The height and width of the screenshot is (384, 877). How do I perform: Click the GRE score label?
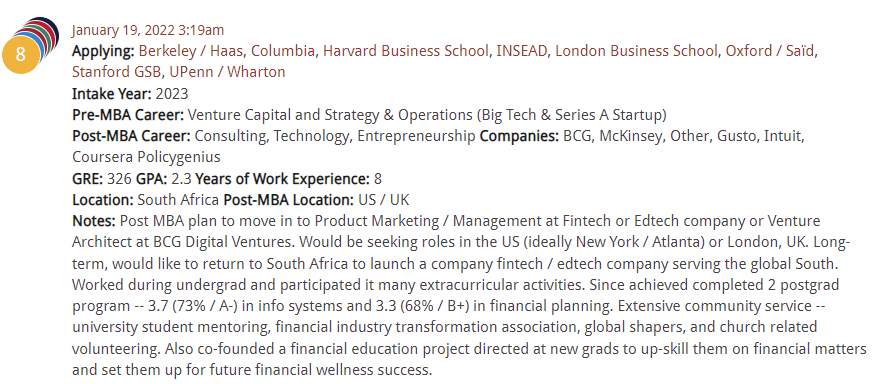tap(88, 179)
